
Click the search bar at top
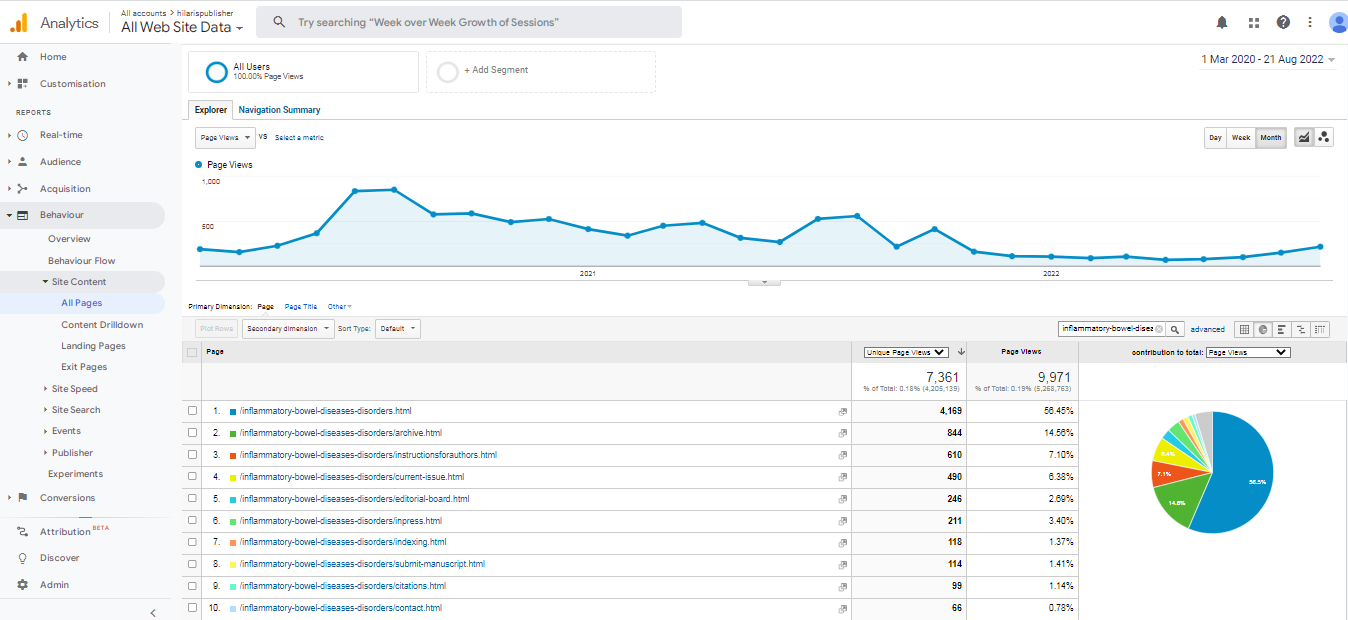[468, 22]
